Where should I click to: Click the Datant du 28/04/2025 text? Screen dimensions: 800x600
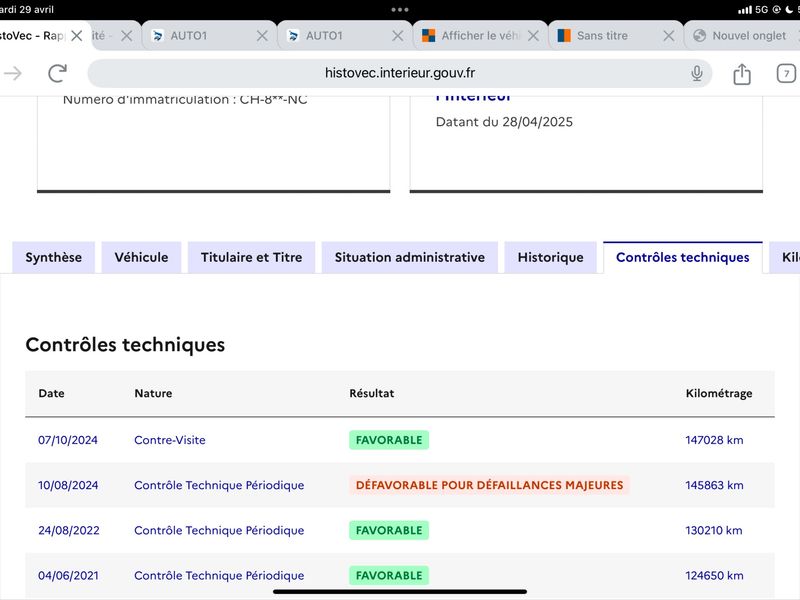(x=504, y=122)
